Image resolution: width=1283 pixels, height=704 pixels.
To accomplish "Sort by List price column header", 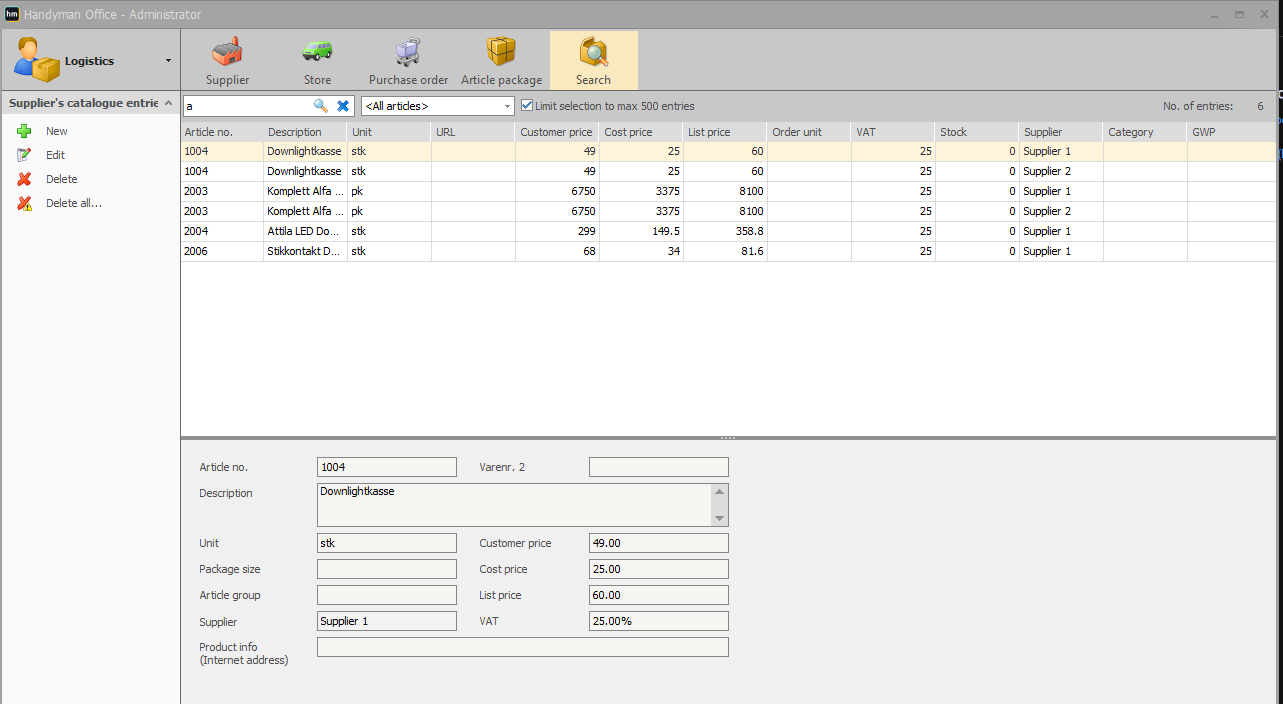I will [725, 132].
